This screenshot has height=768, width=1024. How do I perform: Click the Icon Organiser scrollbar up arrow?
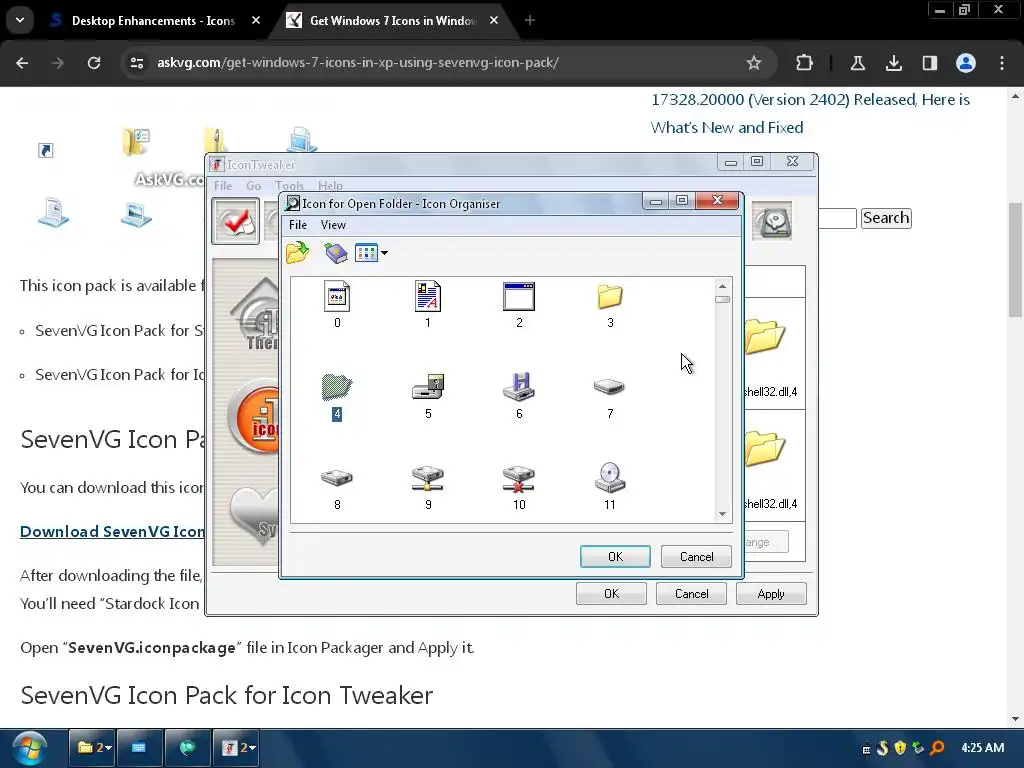pos(722,286)
